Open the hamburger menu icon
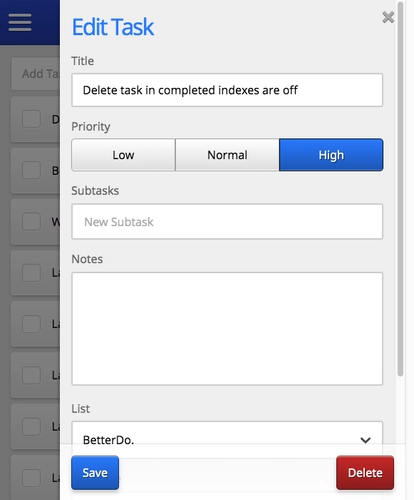The width and height of the screenshot is (414, 500). 20,22
